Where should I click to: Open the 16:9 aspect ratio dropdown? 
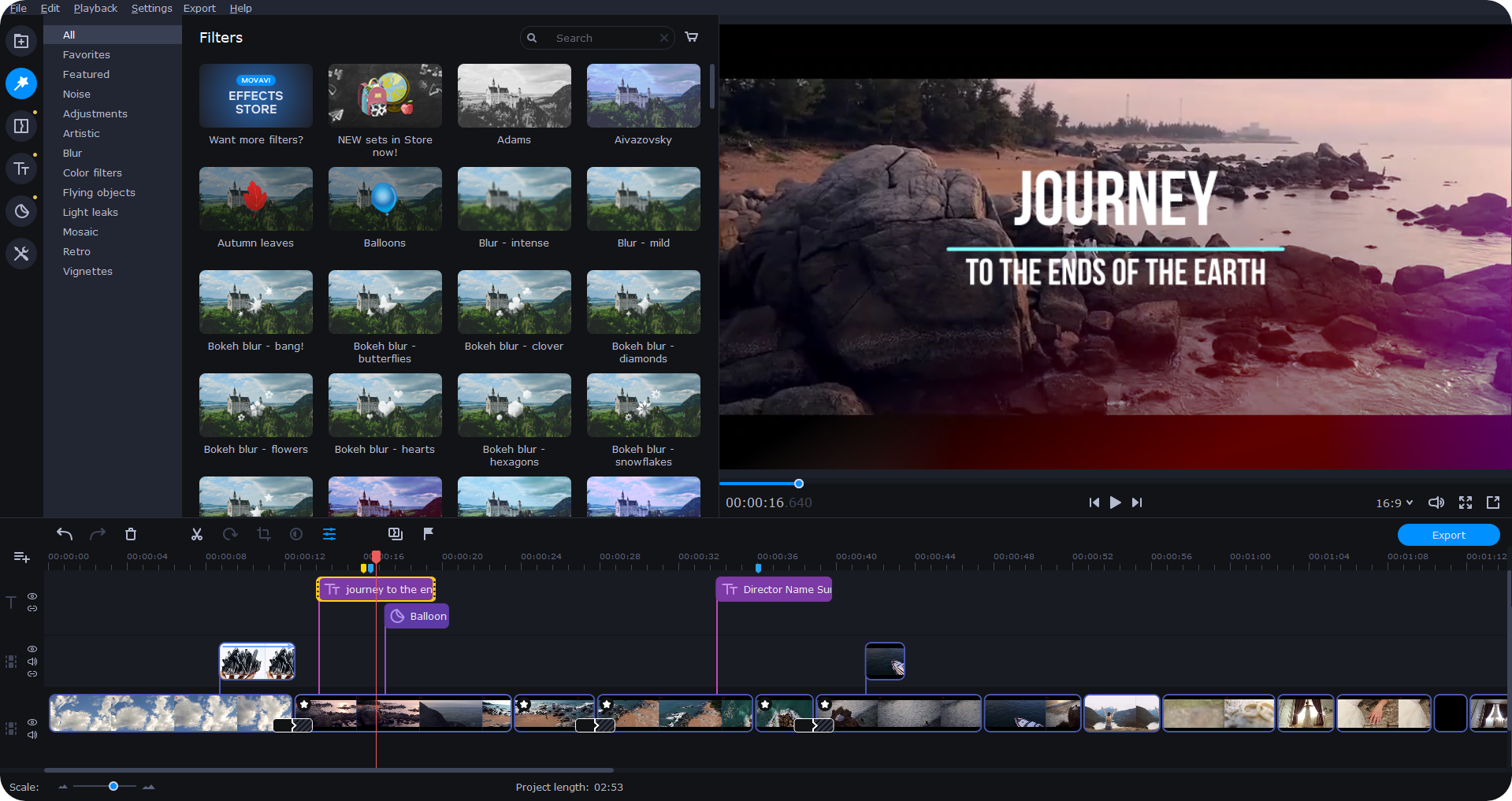1394,502
